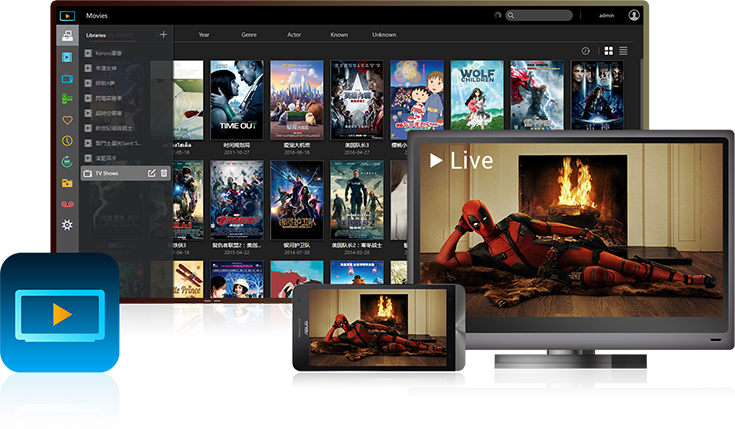Screen dimensions: 735x429
Task: Open the poster dated 2015-04-22
Action: click(237, 200)
